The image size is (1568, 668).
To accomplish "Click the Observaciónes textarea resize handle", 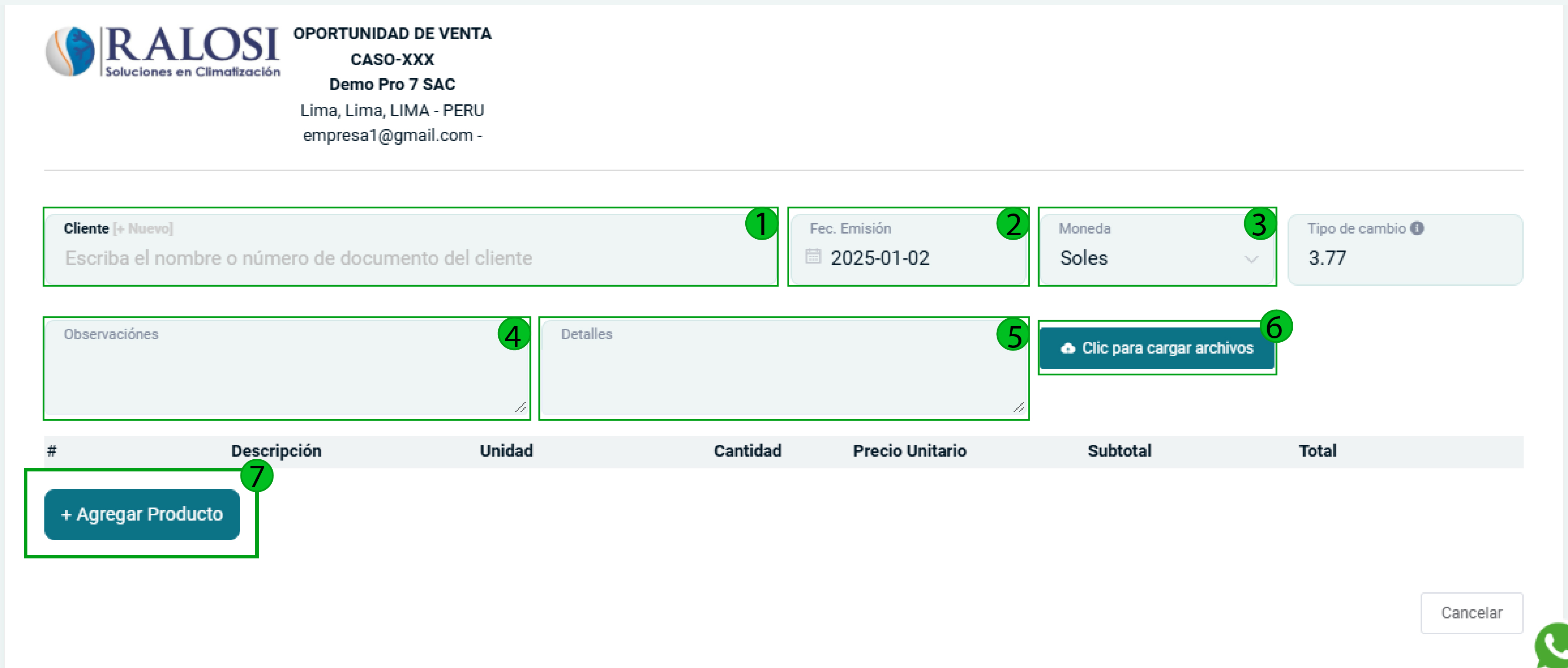I will pos(520,407).
